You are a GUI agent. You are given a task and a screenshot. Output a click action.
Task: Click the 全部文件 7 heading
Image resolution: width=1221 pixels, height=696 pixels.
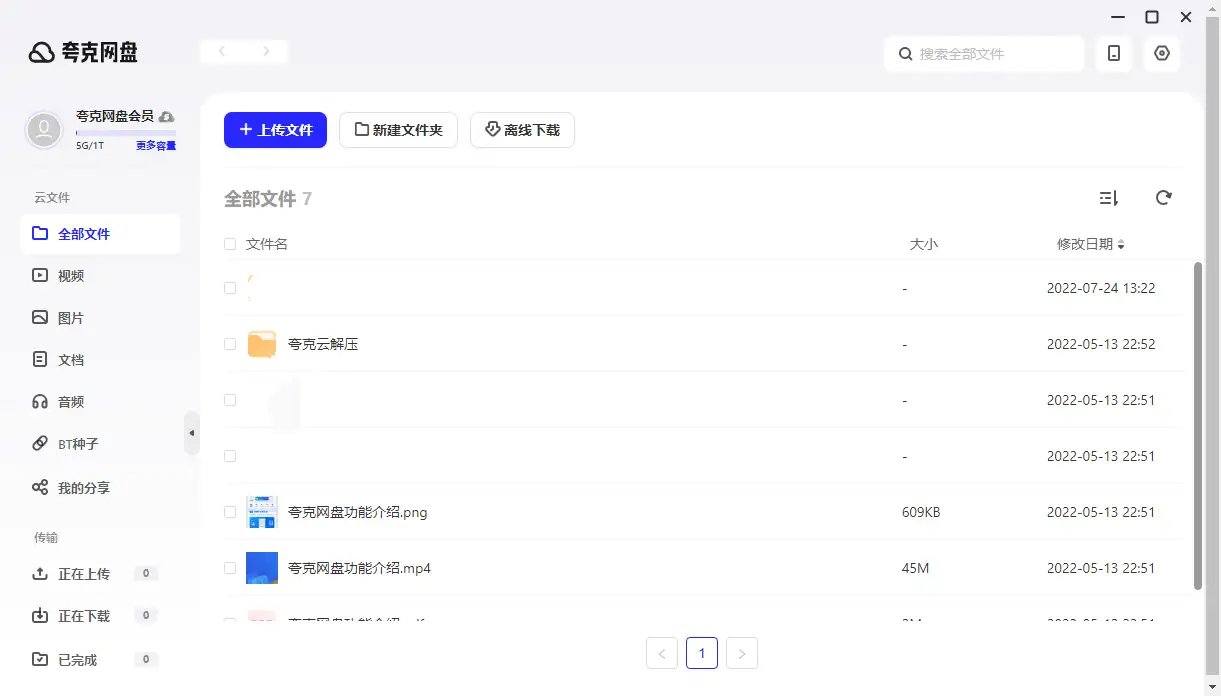[x=268, y=199]
